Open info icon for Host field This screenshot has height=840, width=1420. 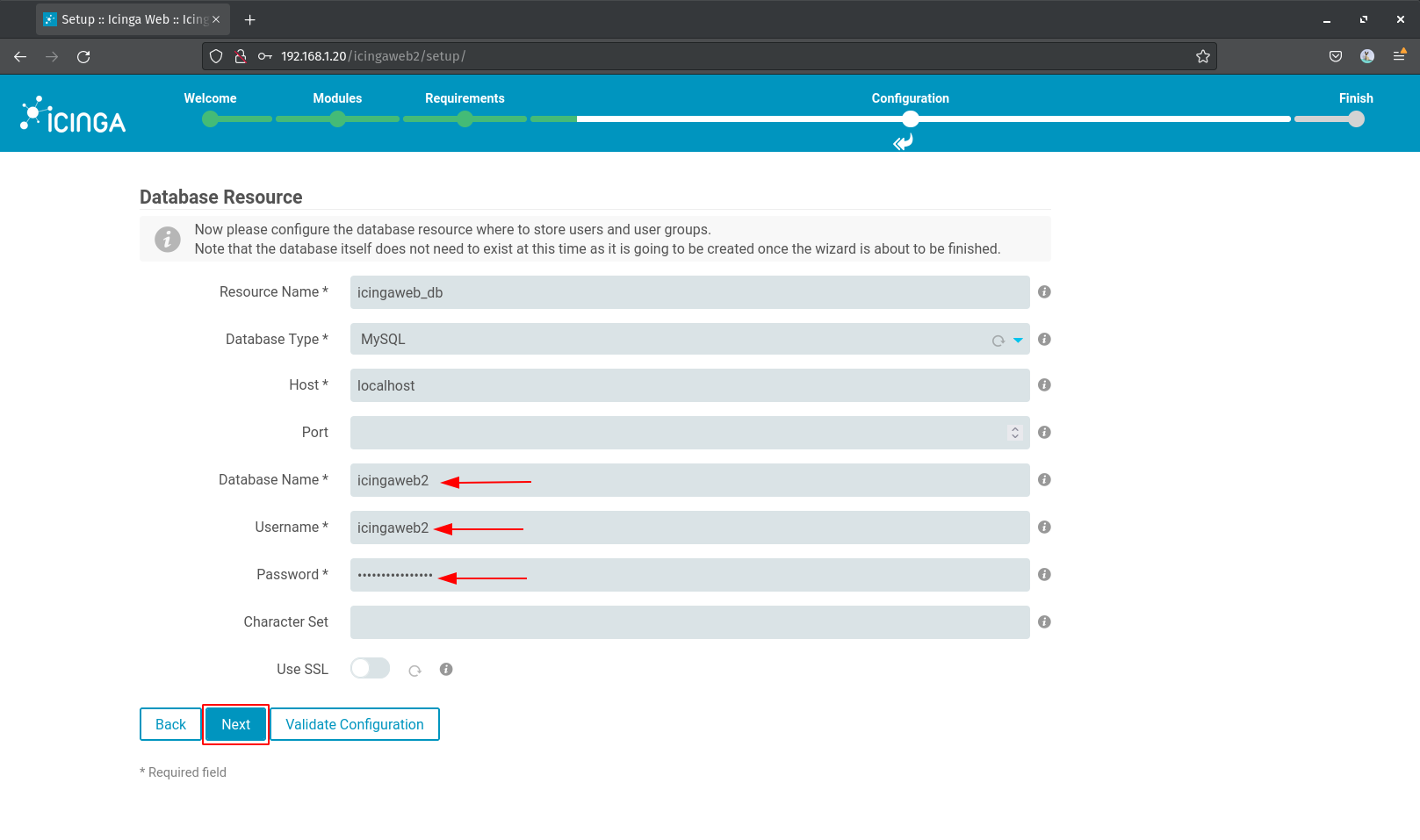pos(1044,384)
